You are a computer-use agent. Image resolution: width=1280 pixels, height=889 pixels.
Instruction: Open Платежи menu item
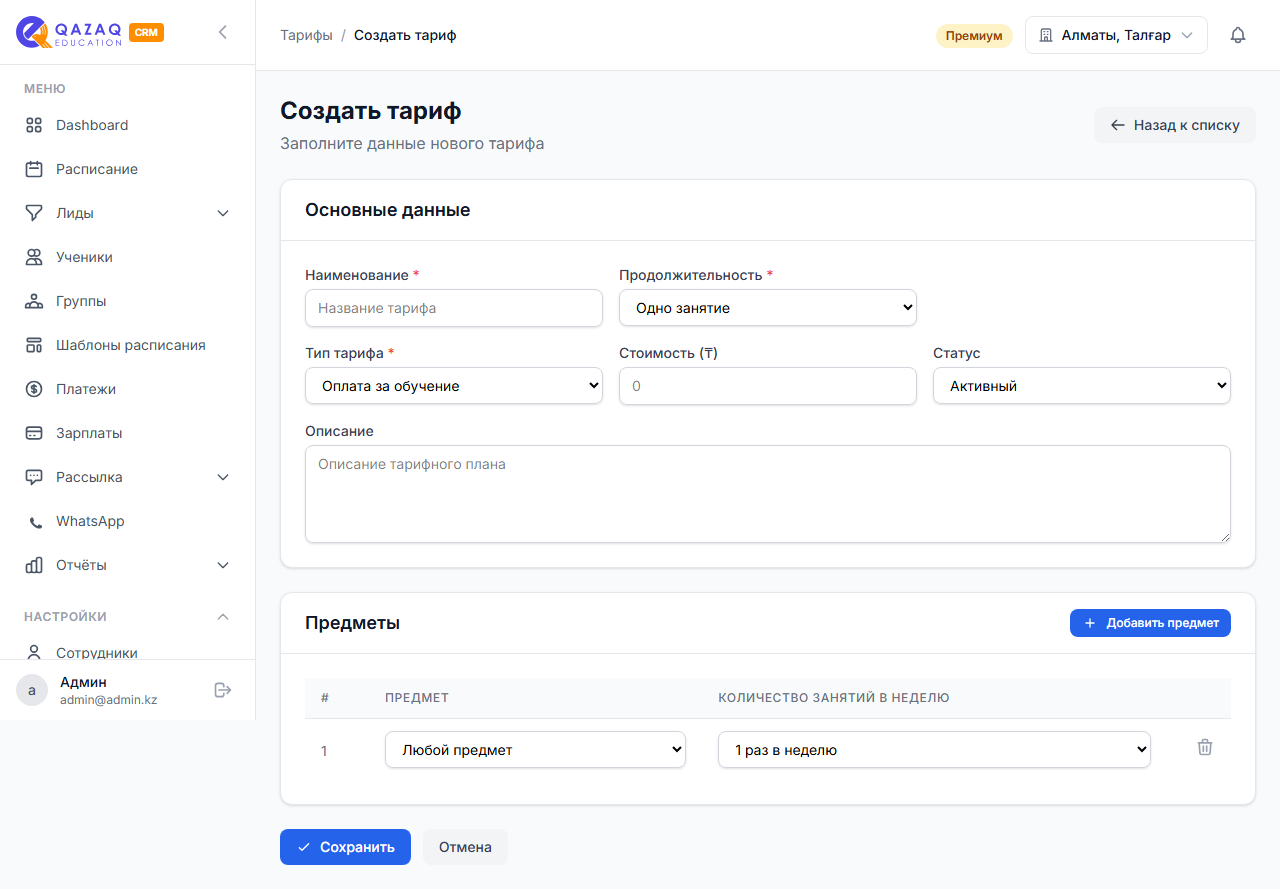point(128,389)
